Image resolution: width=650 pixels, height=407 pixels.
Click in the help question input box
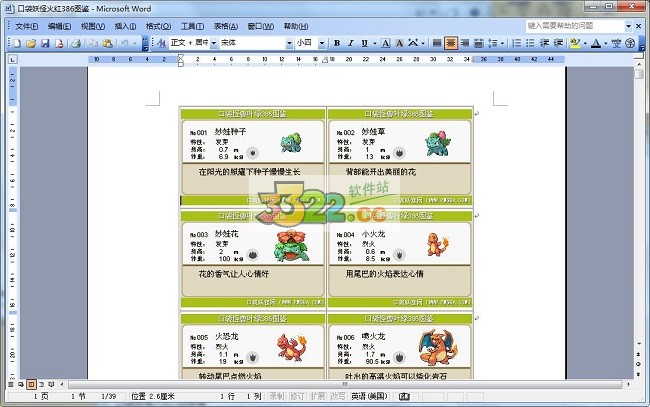pos(575,26)
